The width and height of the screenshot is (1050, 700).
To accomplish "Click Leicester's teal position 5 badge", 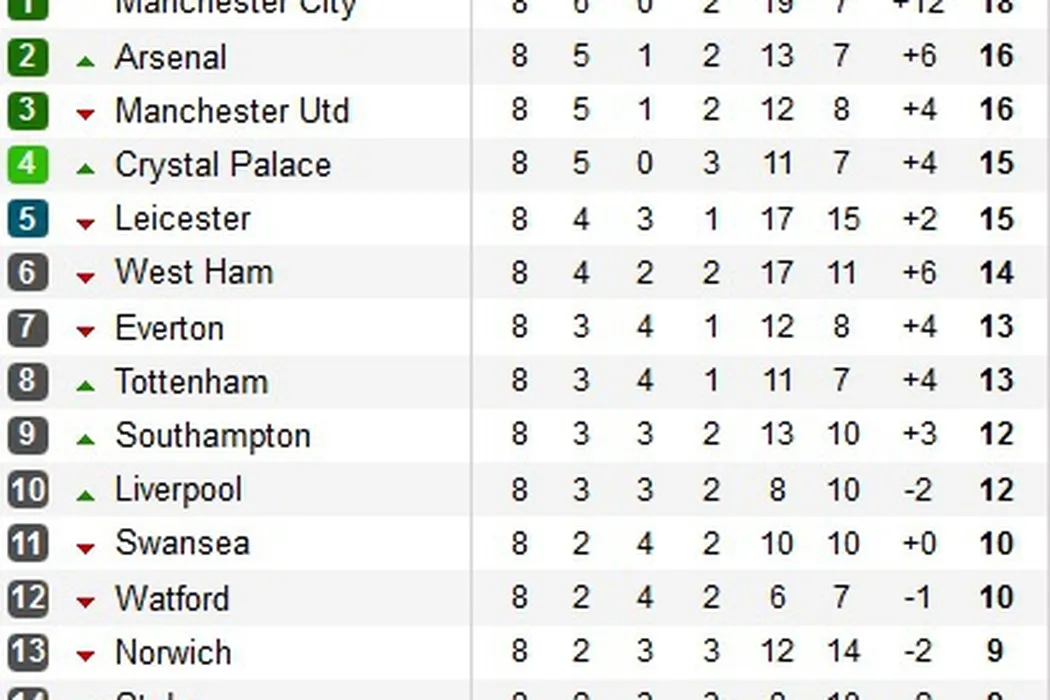I will 27,218.
